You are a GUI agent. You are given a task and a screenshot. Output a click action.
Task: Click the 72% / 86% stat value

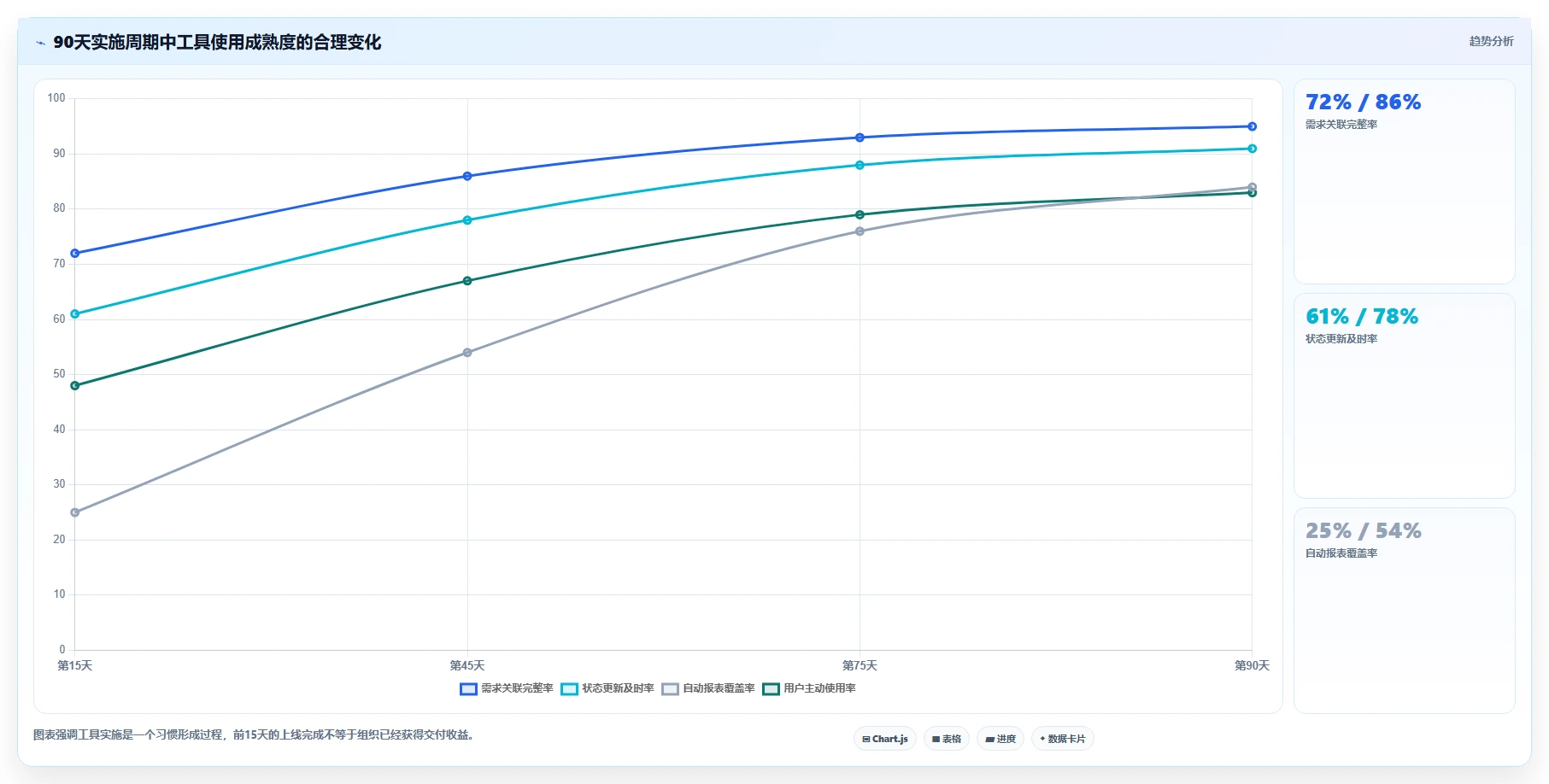[1363, 102]
